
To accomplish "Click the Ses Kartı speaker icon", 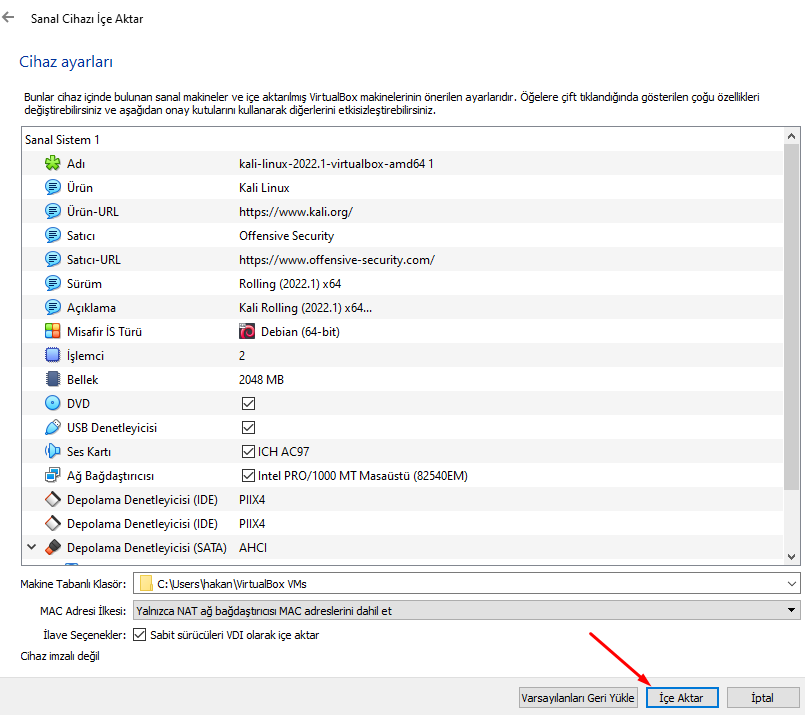I will click(x=53, y=451).
